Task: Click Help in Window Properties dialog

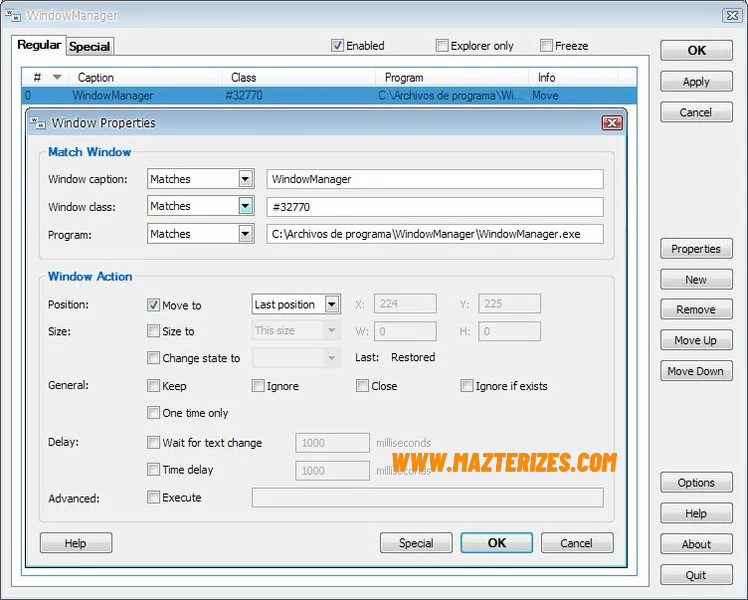Action: coord(76,543)
